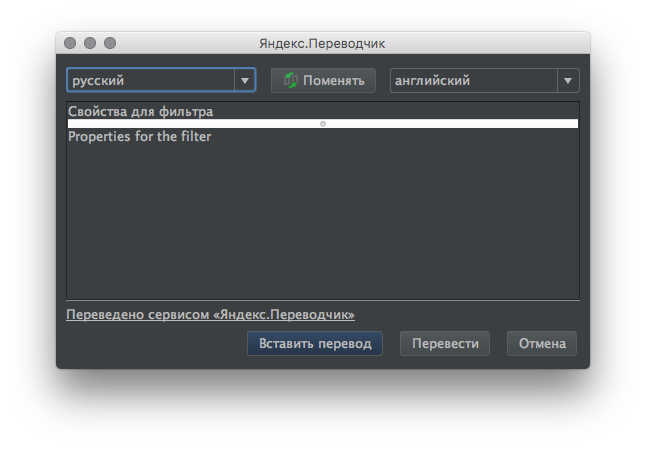Click the Properties for the filter translation
The height and width of the screenshot is (449, 646).
[140, 136]
